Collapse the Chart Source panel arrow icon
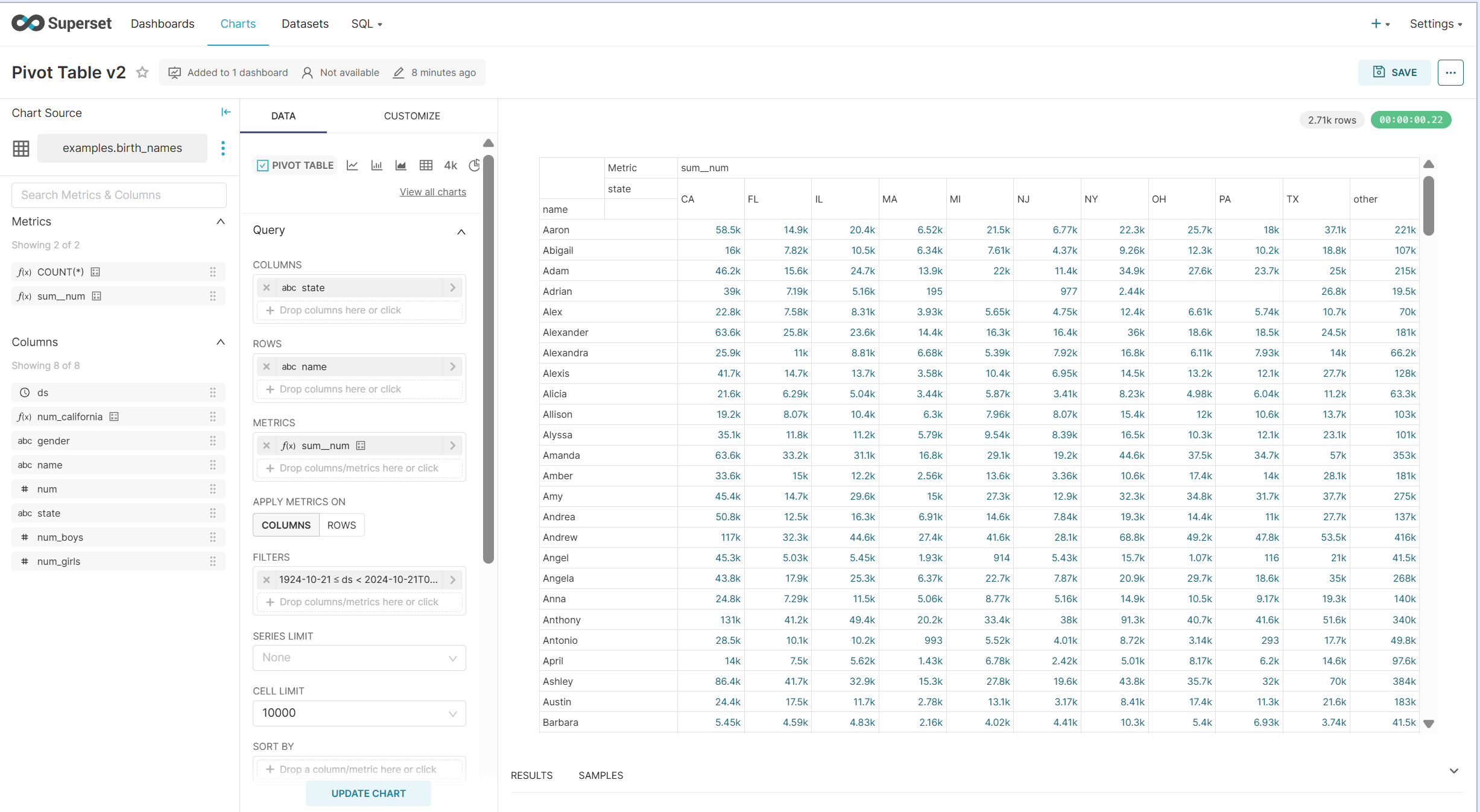1480x812 pixels. [x=226, y=112]
